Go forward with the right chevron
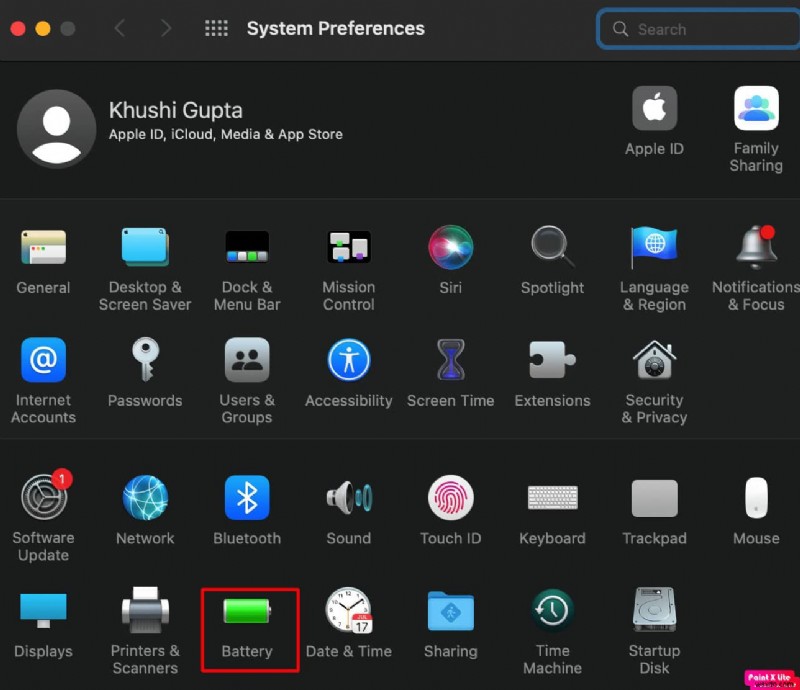800x690 pixels. click(166, 28)
